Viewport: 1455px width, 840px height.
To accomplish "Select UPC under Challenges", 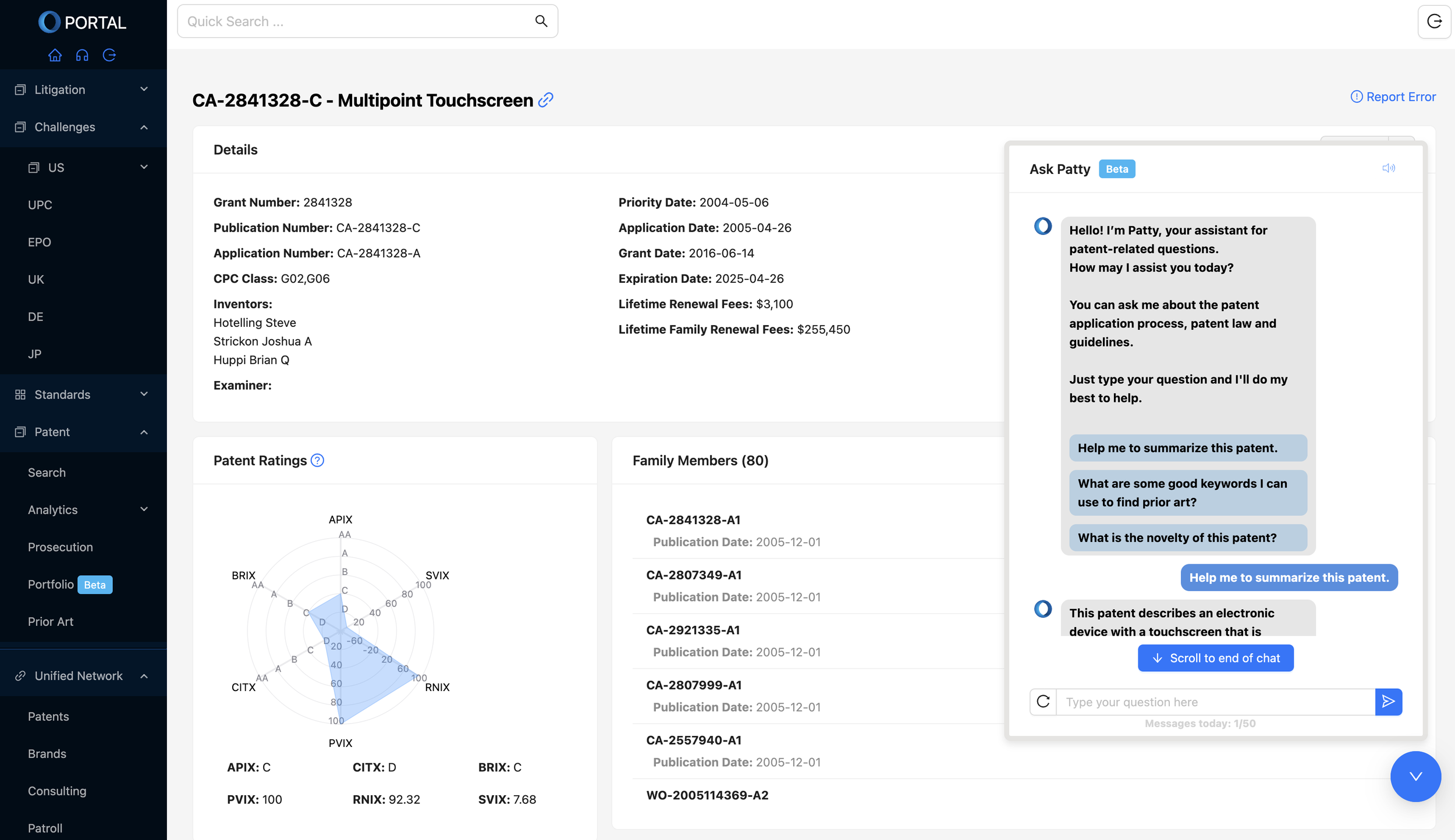I will (38, 205).
